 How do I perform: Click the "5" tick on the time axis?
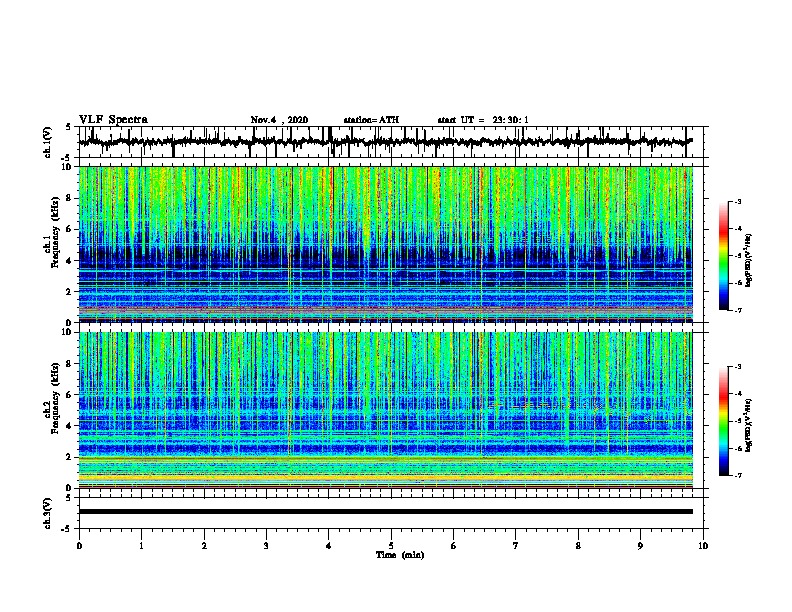[x=391, y=546]
